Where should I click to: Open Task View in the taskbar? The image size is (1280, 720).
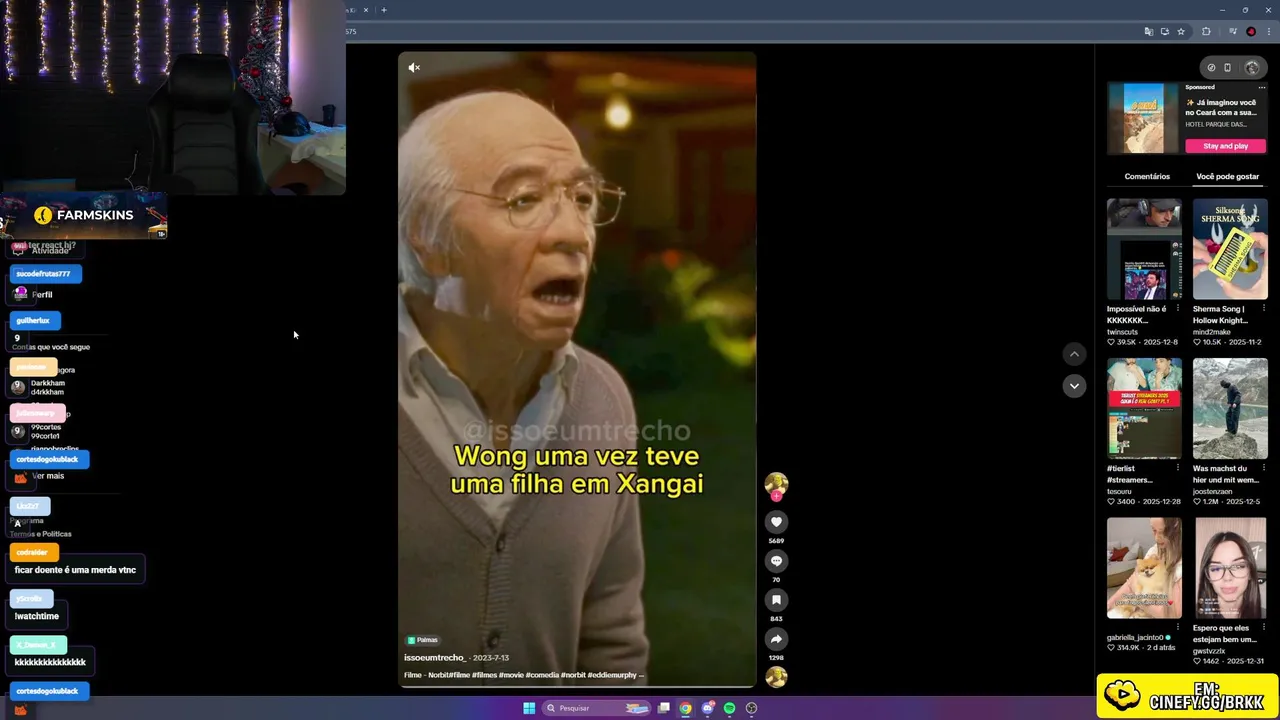pos(663,708)
